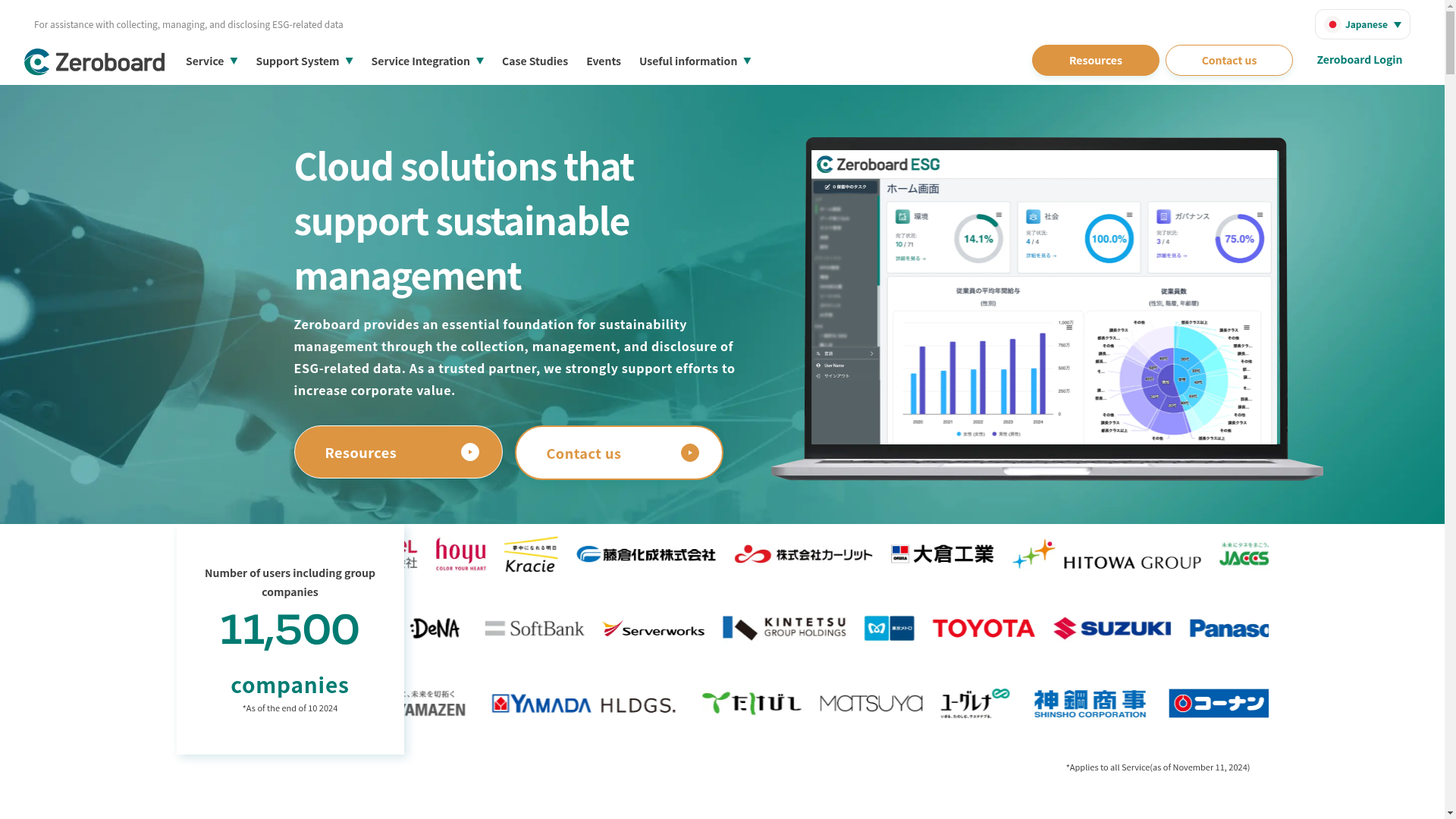1456x819 pixels.
Task: Expand the Support System menu
Action: 304,61
